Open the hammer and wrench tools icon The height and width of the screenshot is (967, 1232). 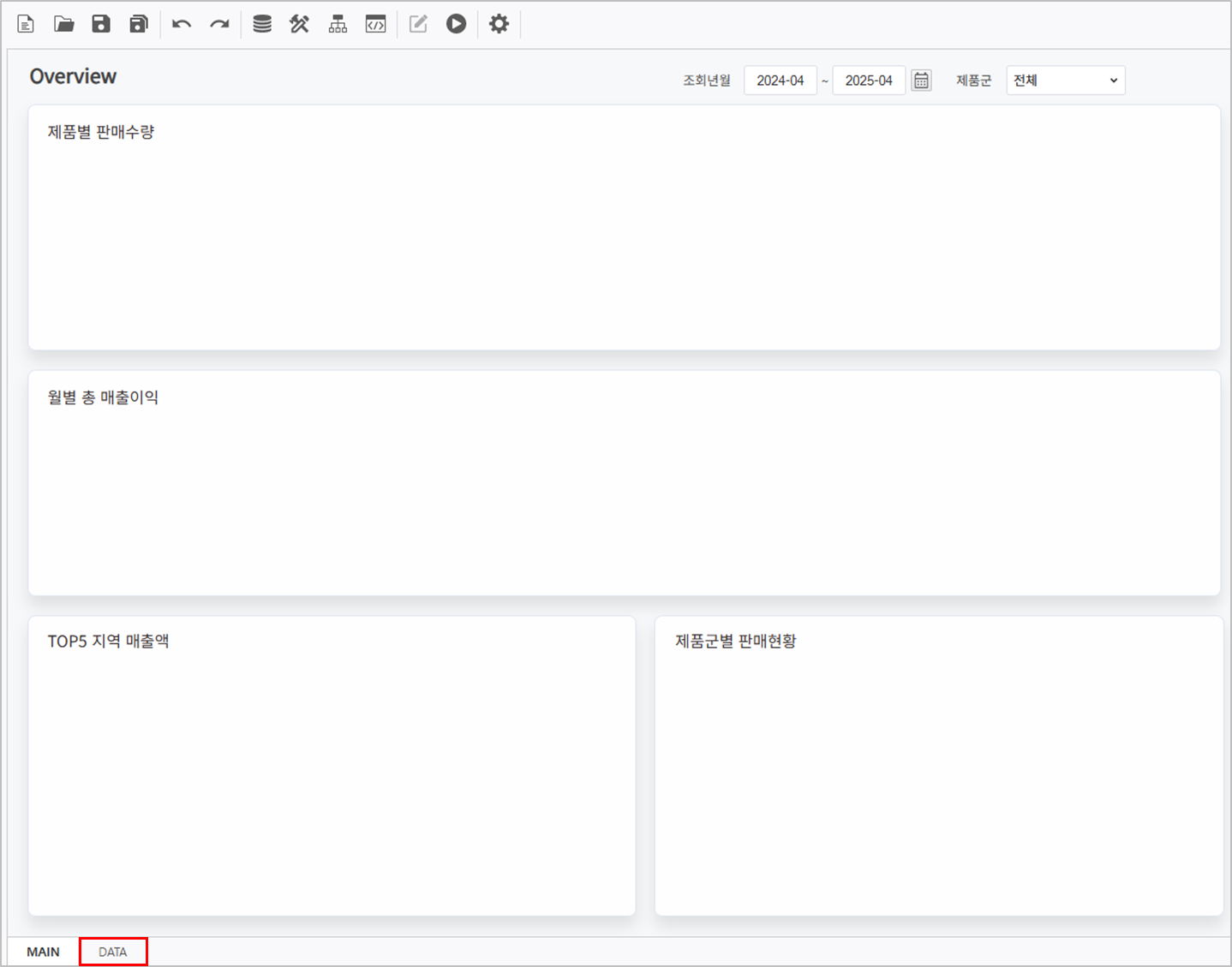(x=299, y=24)
